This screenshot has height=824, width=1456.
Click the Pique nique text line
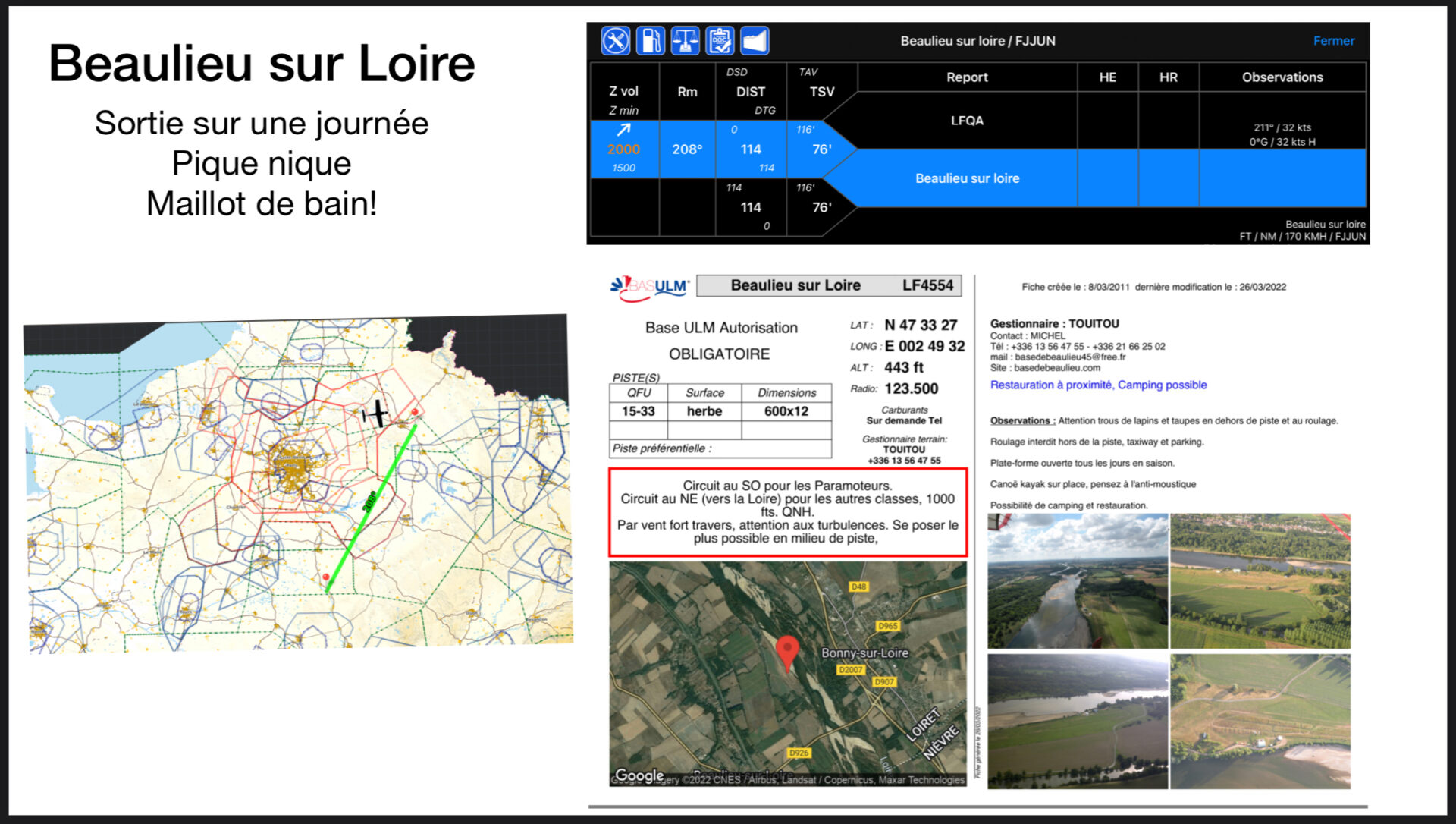[262, 163]
